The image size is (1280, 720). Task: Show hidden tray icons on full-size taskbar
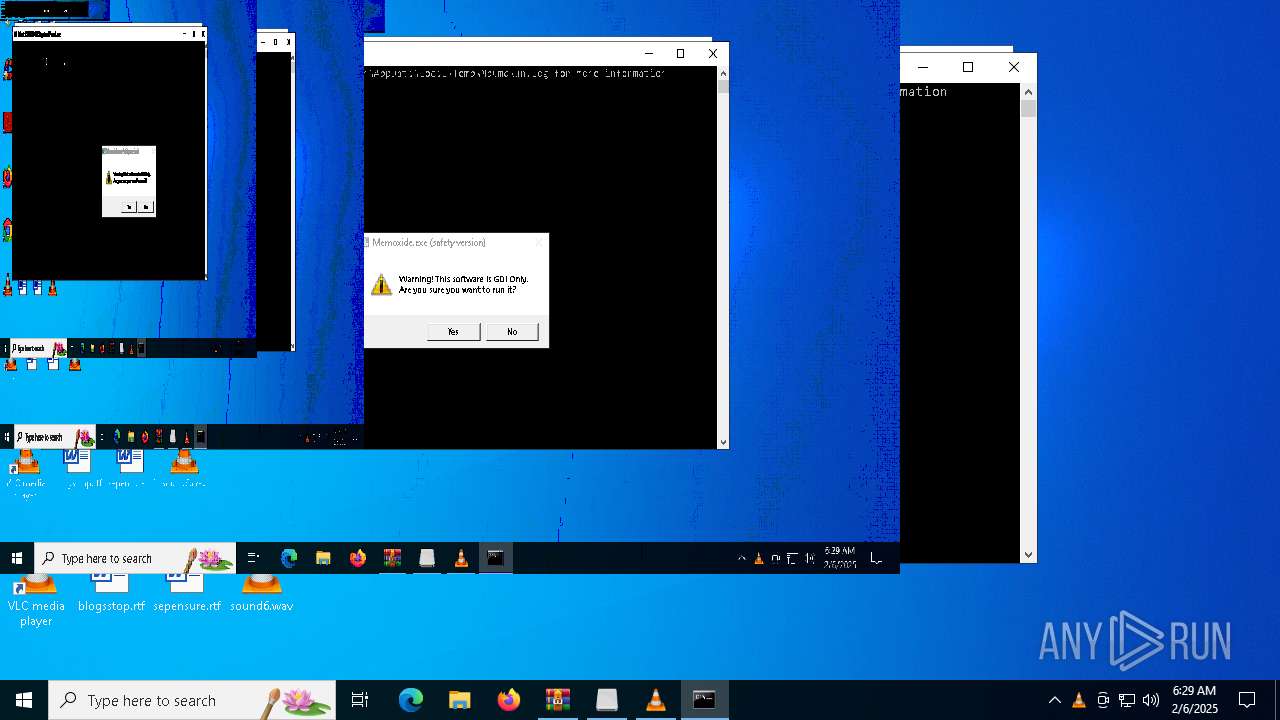[x=1054, y=700]
